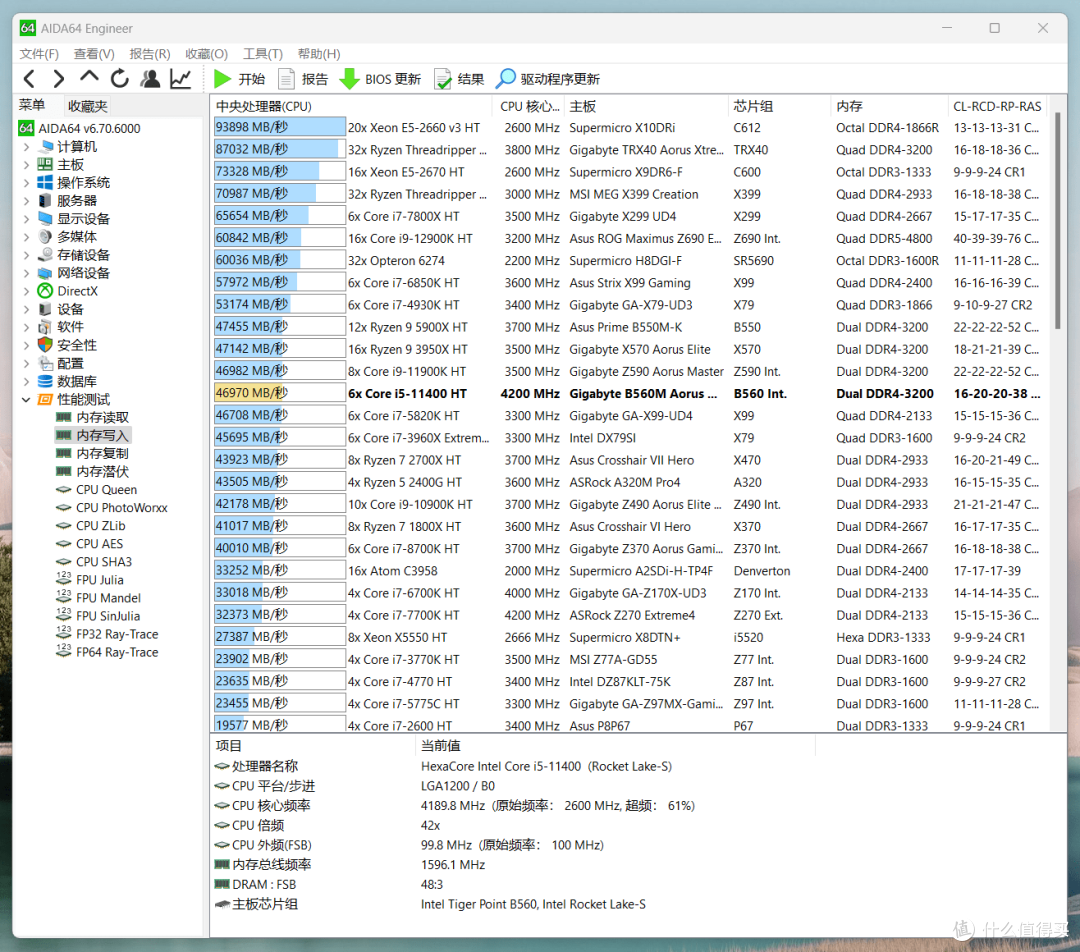Click the 操作系统 Windows logo icon
This screenshot has height=952, width=1080.
(x=45, y=183)
